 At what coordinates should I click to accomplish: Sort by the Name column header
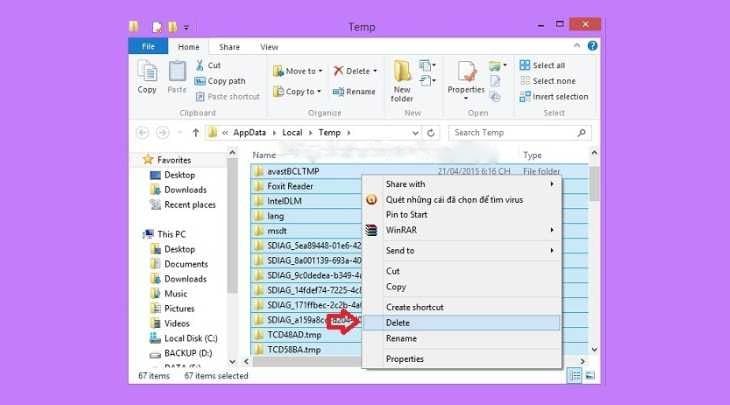(264, 155)
